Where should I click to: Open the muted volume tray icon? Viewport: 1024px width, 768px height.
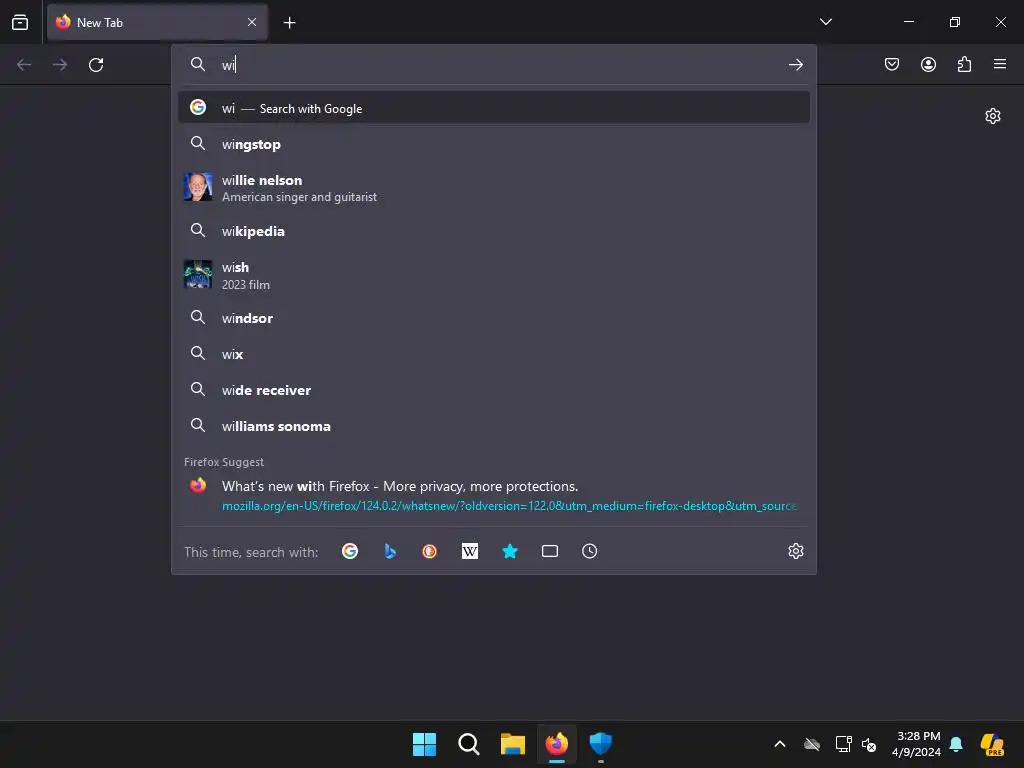click(x=869, y=744)
